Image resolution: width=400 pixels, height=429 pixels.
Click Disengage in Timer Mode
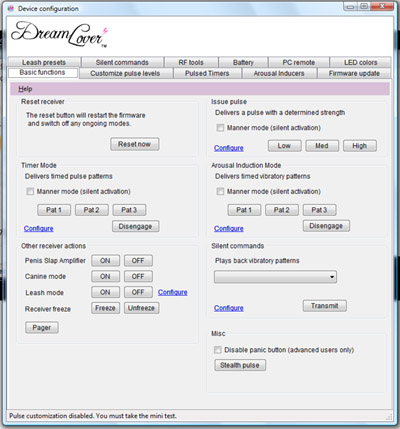tap(135, 226)
